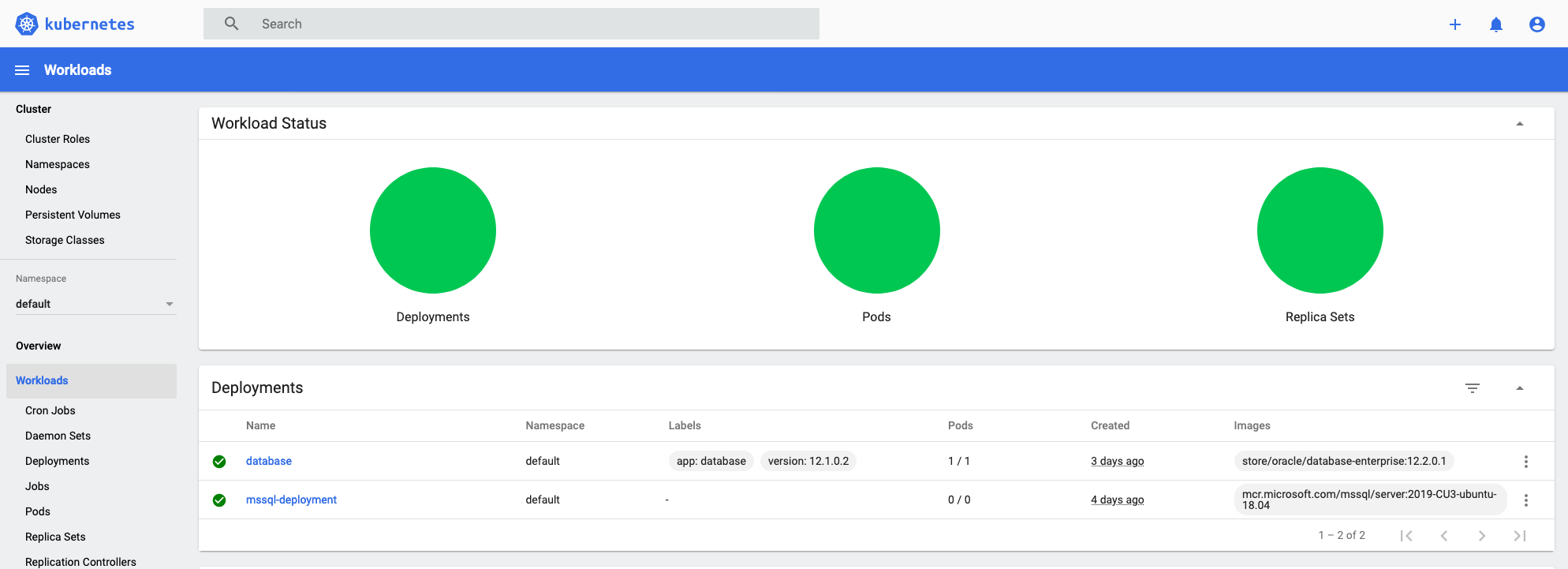The image size is (1568, 569).
Task: Click the oracle database-enterprise image chip
Action: click(1344, 461)
